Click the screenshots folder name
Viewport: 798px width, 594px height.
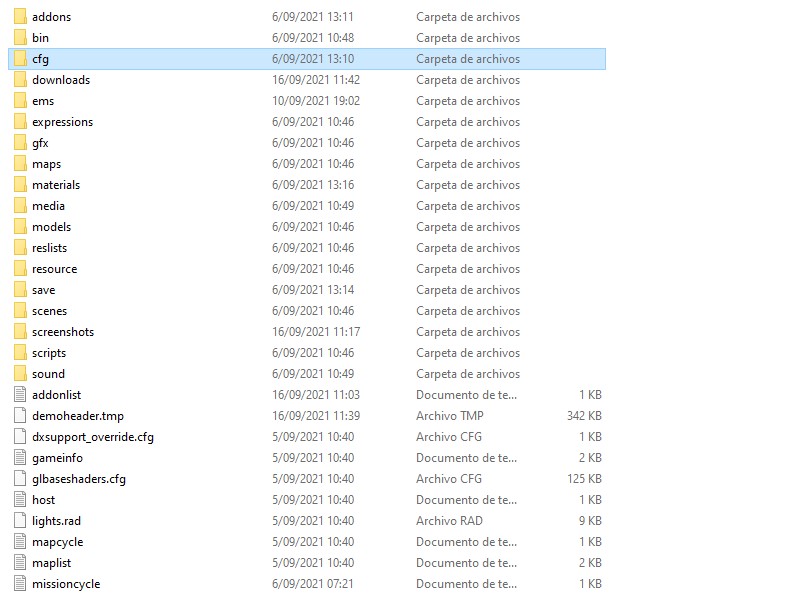pyautogui.click(x=63, y=332)
